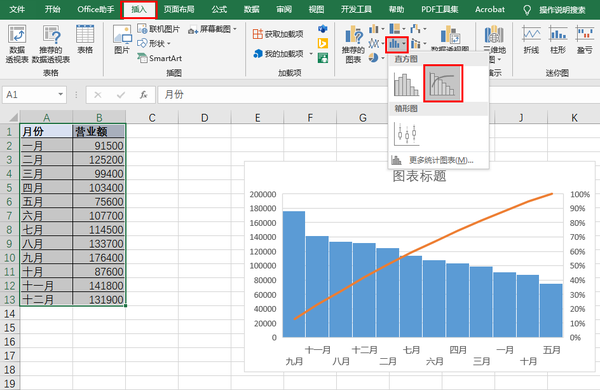Switch to the Formulas (公式) tab
The image size is (600, 390).
coord(219,9)
